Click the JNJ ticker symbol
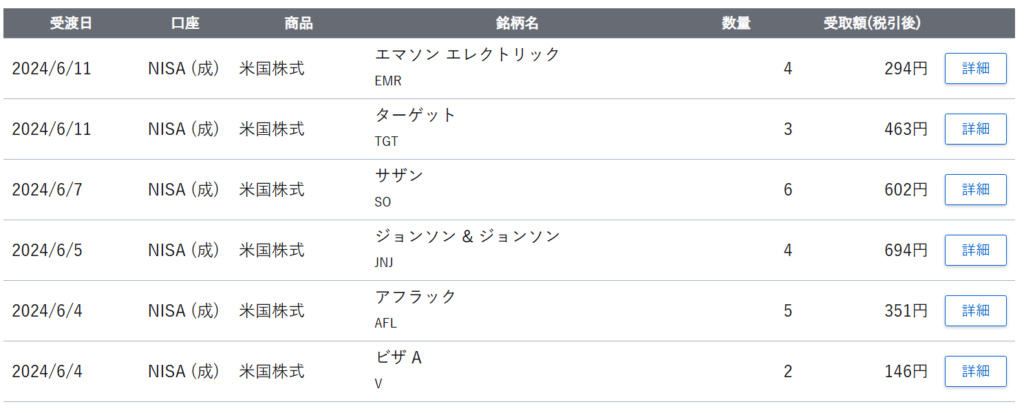This screenshot has width=1024, height=413. pyautogui.click(x=386, y=263)
